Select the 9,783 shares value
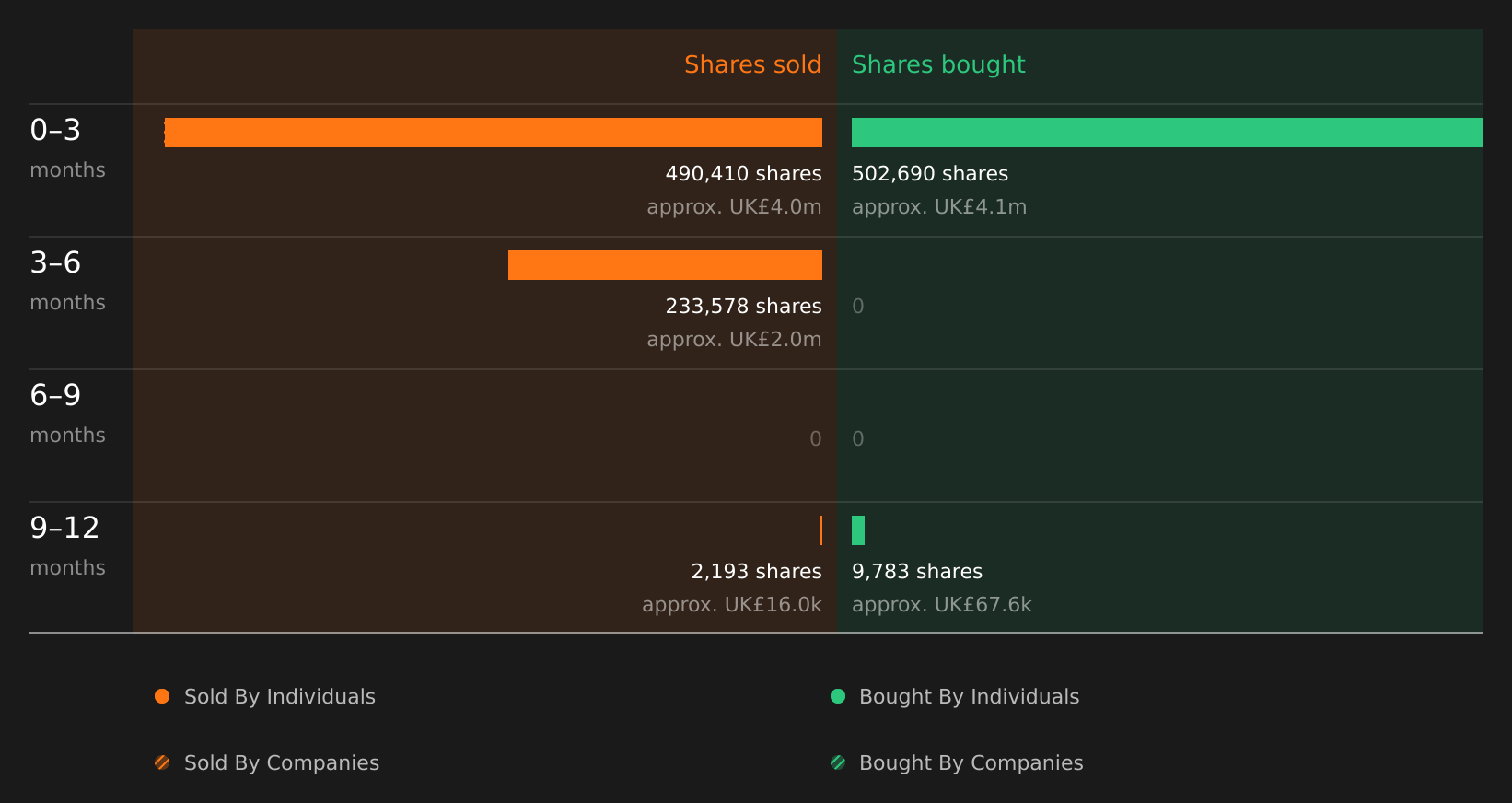This screenshot has width=1512, height=803. tap(917, 571)
